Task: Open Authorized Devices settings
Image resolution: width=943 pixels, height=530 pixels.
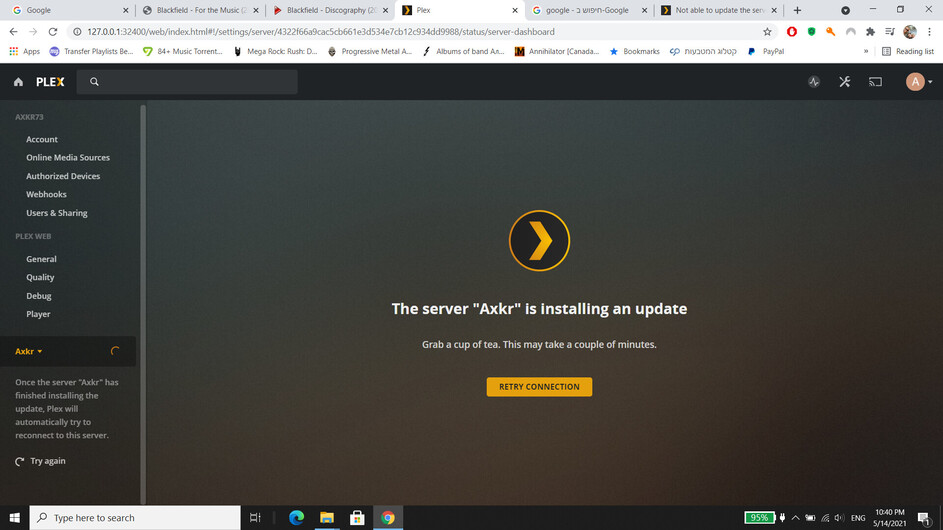Action: point(63,176)
